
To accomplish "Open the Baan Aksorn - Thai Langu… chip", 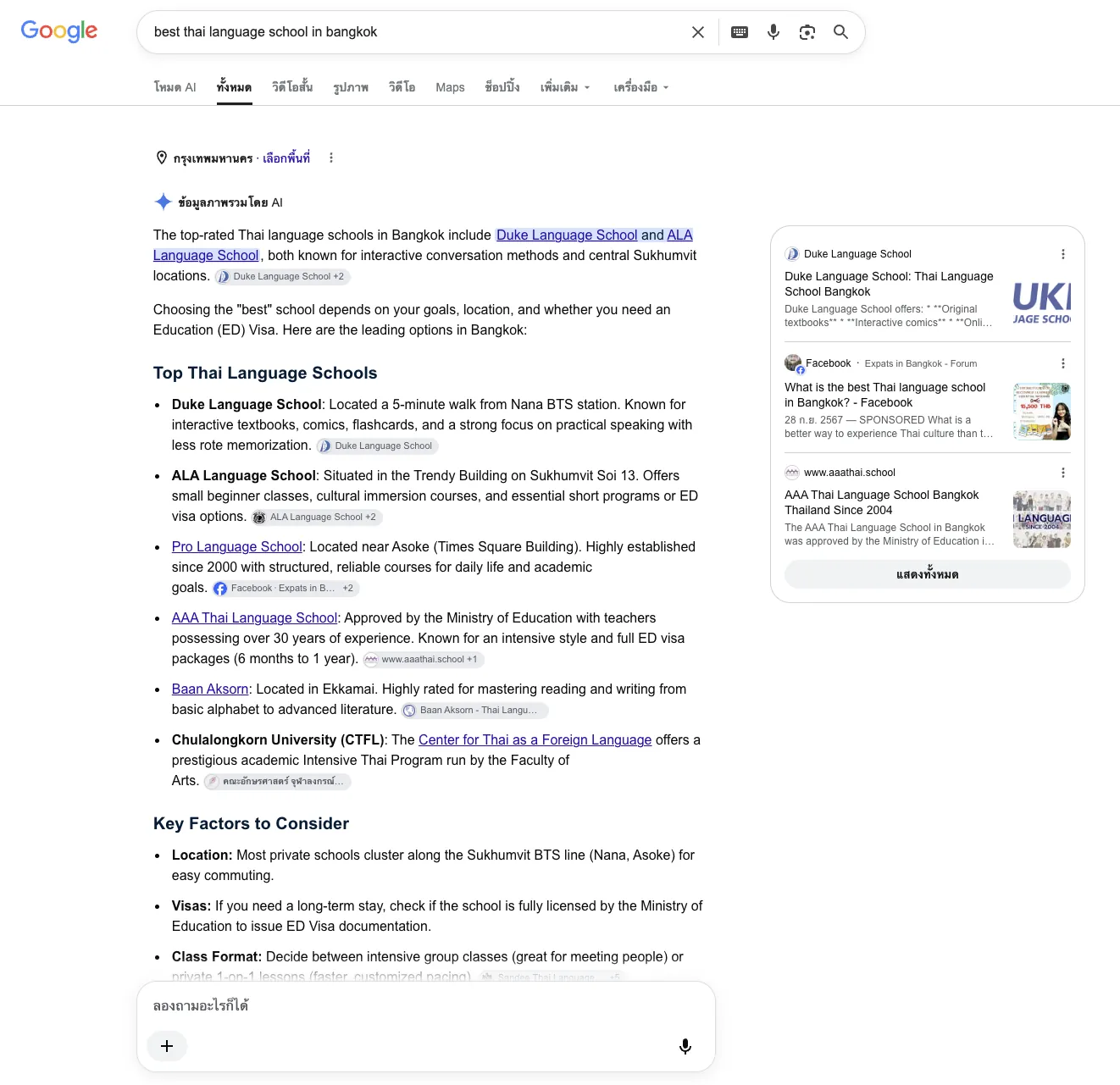I will pos(474,710).
